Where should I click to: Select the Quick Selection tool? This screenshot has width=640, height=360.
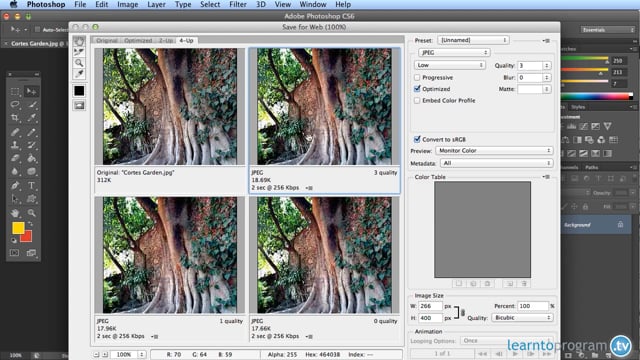click(x=31, y=104)
